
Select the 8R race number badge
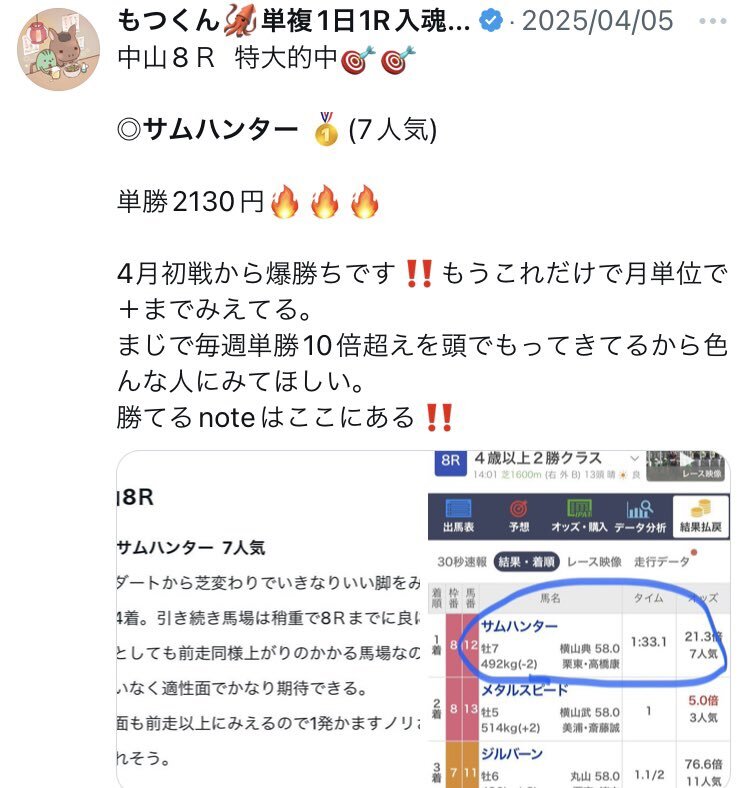(x=450, y=461)
